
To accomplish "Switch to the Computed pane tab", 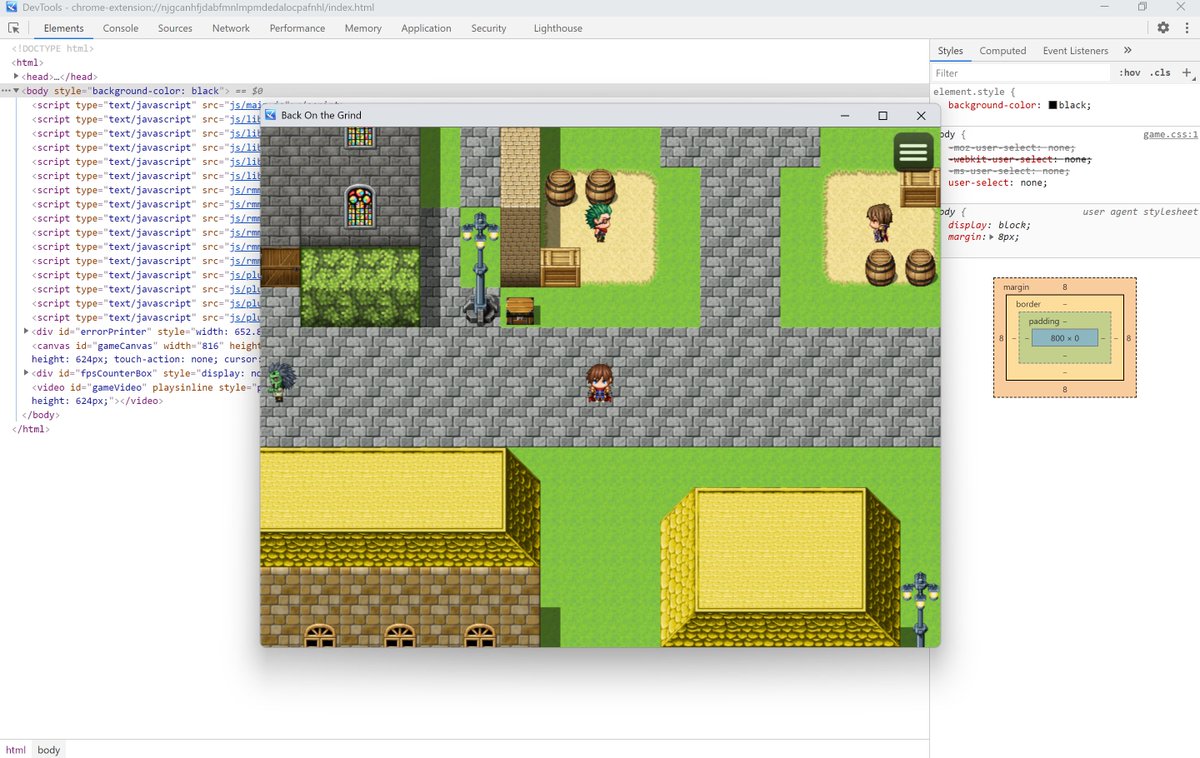I will click(1003, 50).
